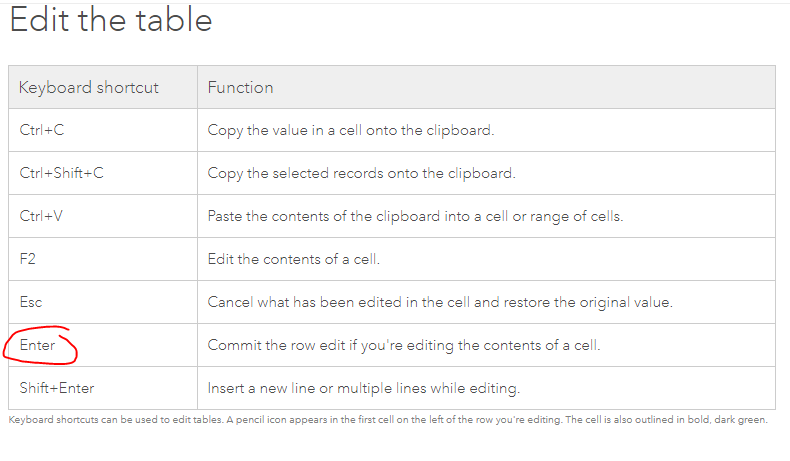Click caption sentence "A pencil icon appears"
Screen dimensions: 790x461
click(x=300, y=420)
